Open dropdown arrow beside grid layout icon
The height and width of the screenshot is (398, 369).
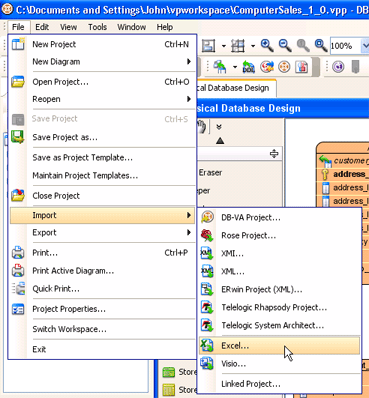(x=253, y=46)
